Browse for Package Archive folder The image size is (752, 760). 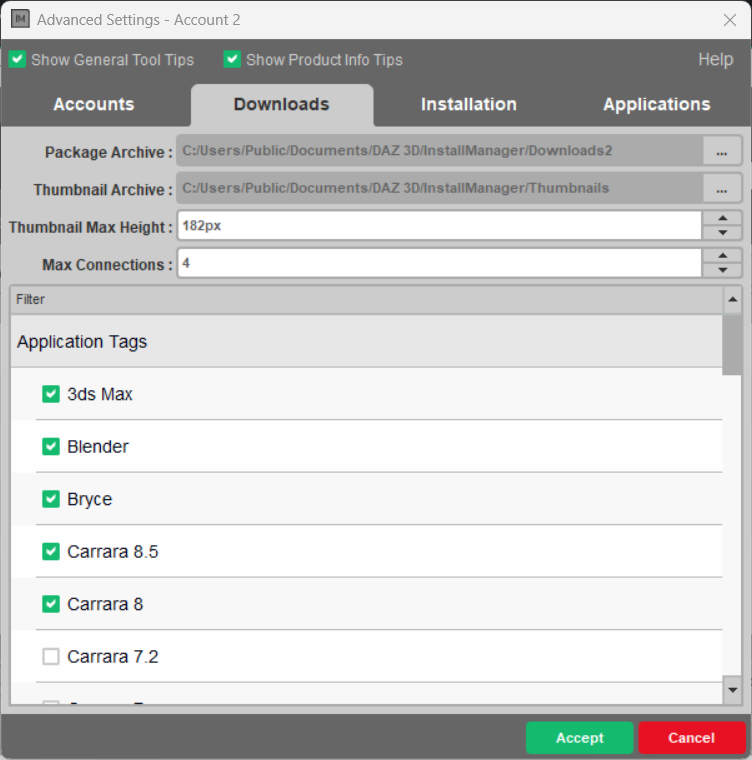(722, 152)
